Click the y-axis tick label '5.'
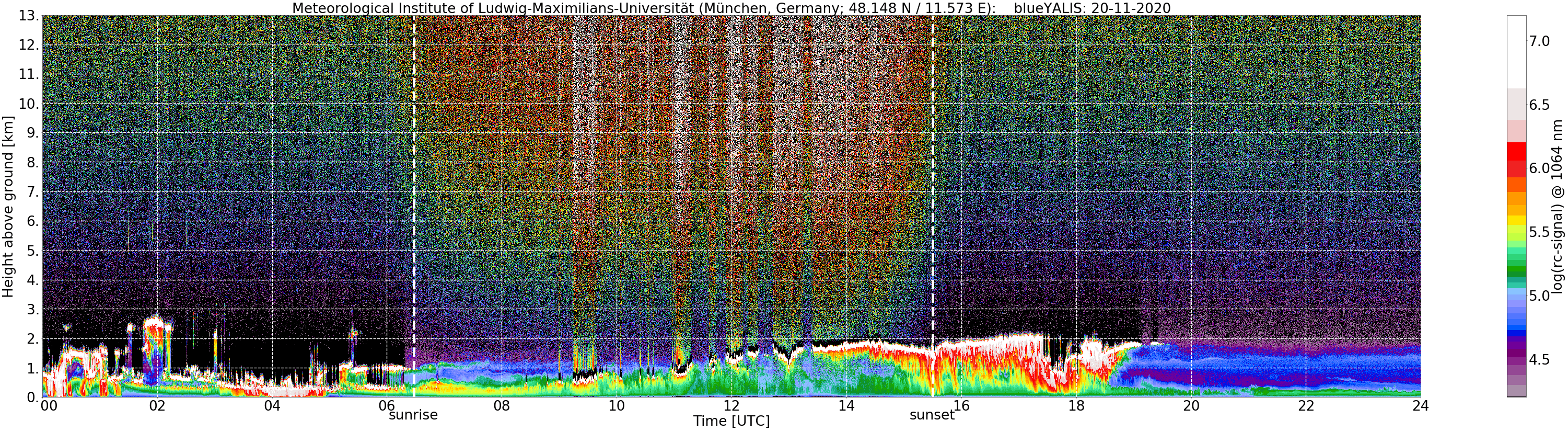Screen dimensions: 1568x431 (x=33, y=251)
